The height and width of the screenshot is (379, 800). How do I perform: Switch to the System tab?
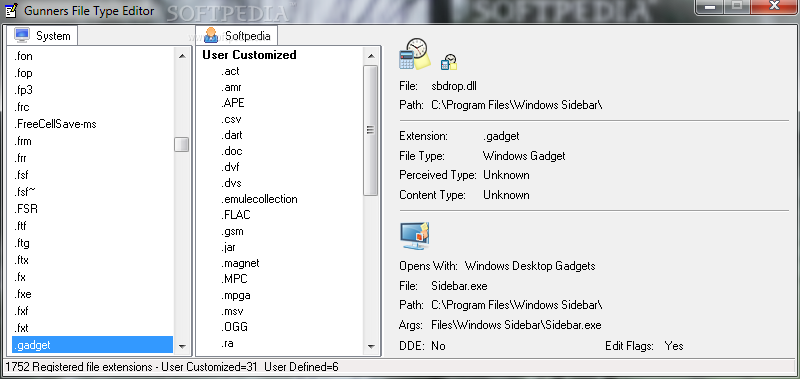[x=42, y=36]
